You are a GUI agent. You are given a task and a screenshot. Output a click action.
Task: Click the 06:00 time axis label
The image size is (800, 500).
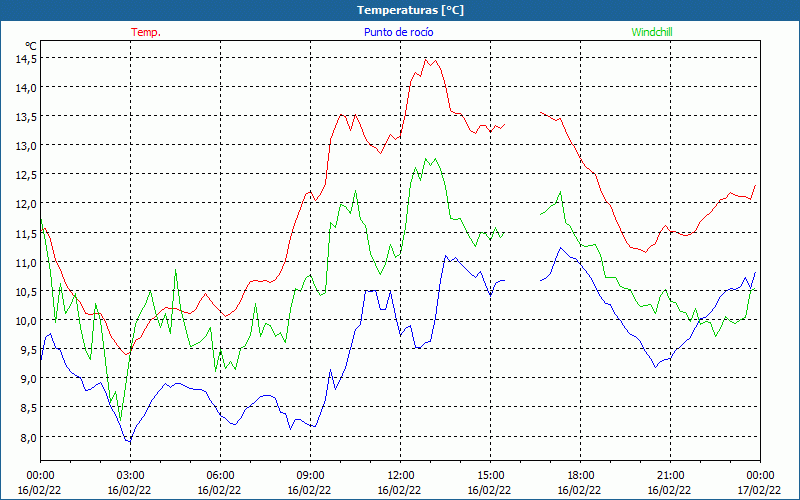pos(220,476)
